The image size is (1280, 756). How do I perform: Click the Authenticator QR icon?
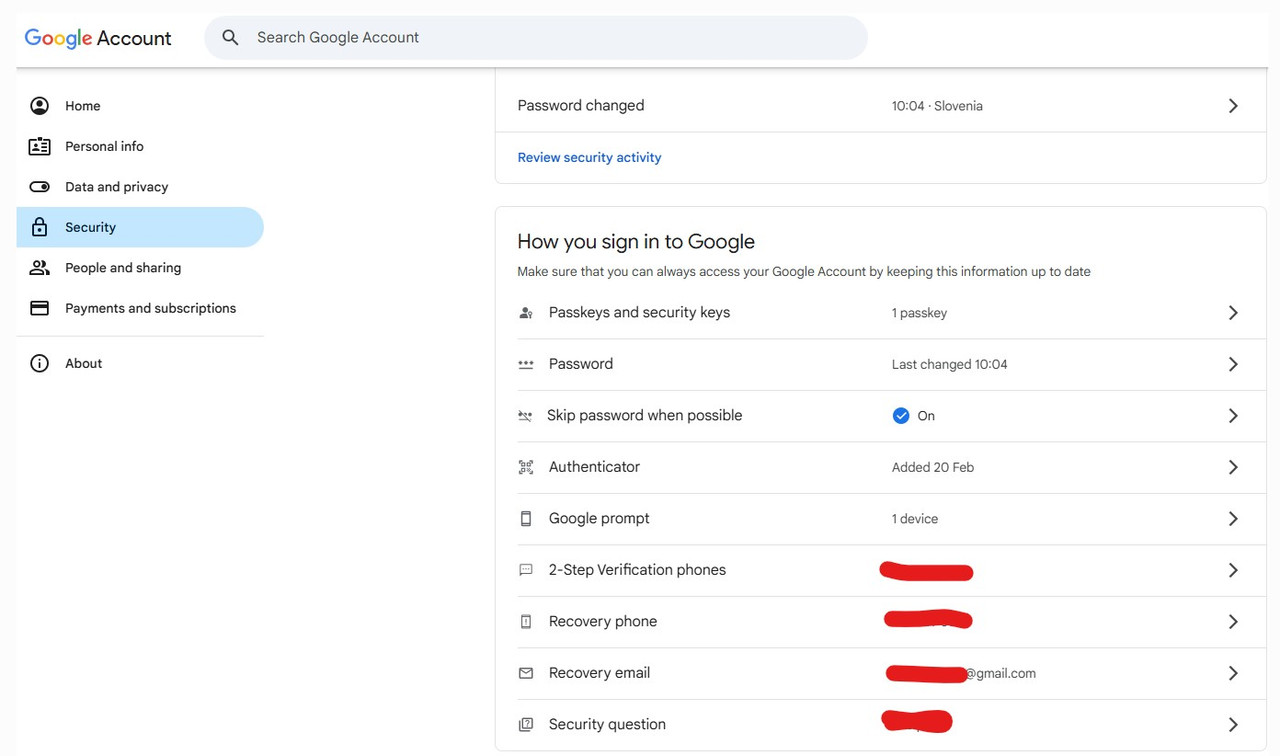click(x=526, y=467)
